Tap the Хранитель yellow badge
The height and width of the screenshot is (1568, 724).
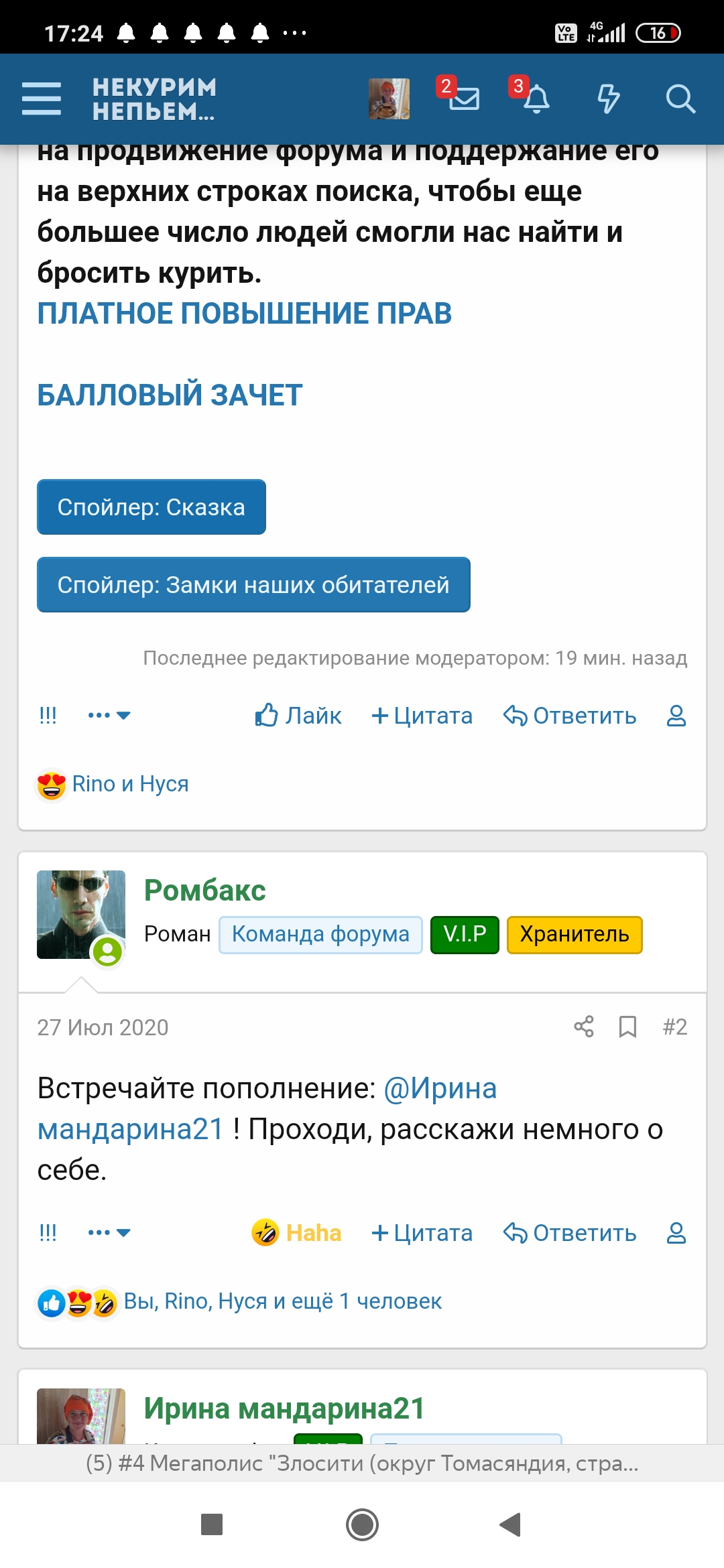[575, 935]
